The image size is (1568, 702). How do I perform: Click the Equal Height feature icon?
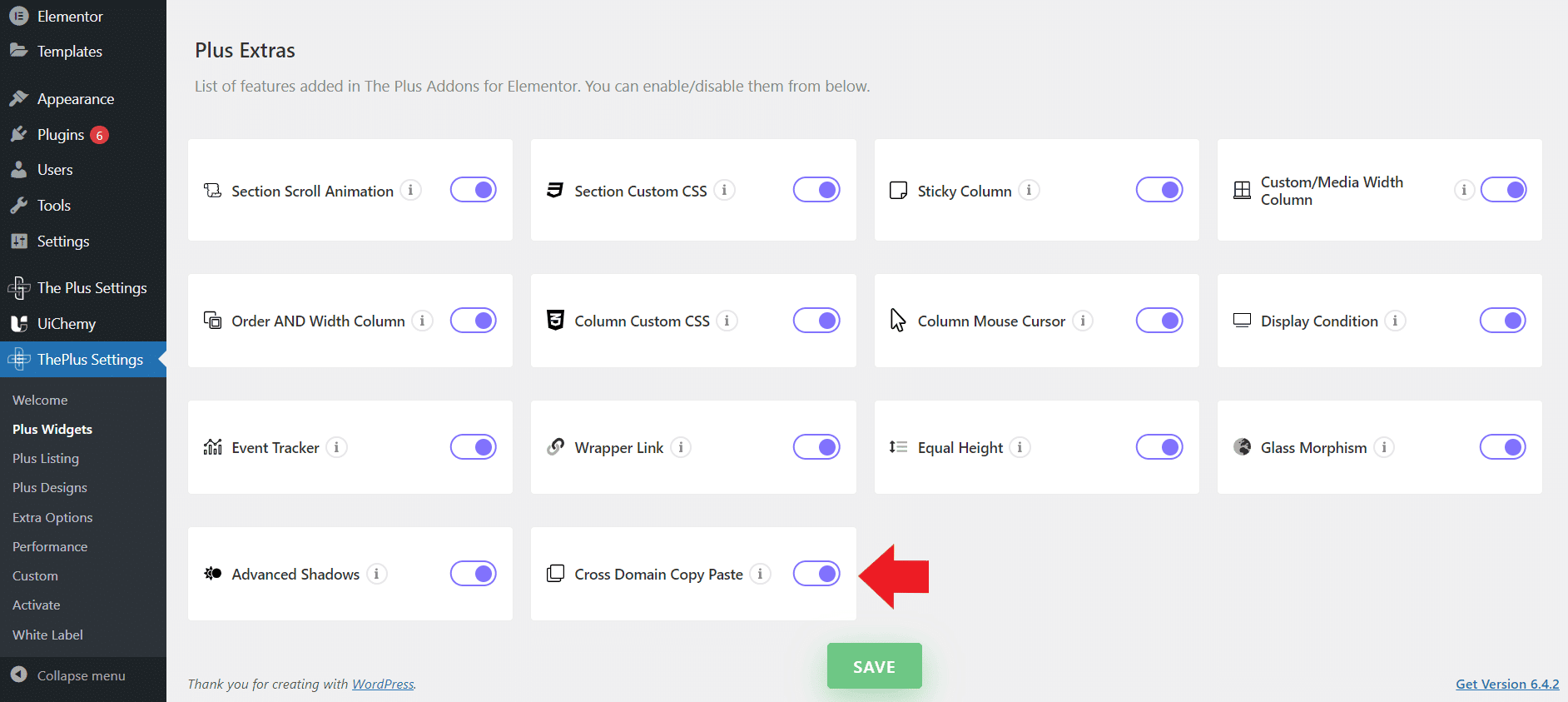pos(898,447)
